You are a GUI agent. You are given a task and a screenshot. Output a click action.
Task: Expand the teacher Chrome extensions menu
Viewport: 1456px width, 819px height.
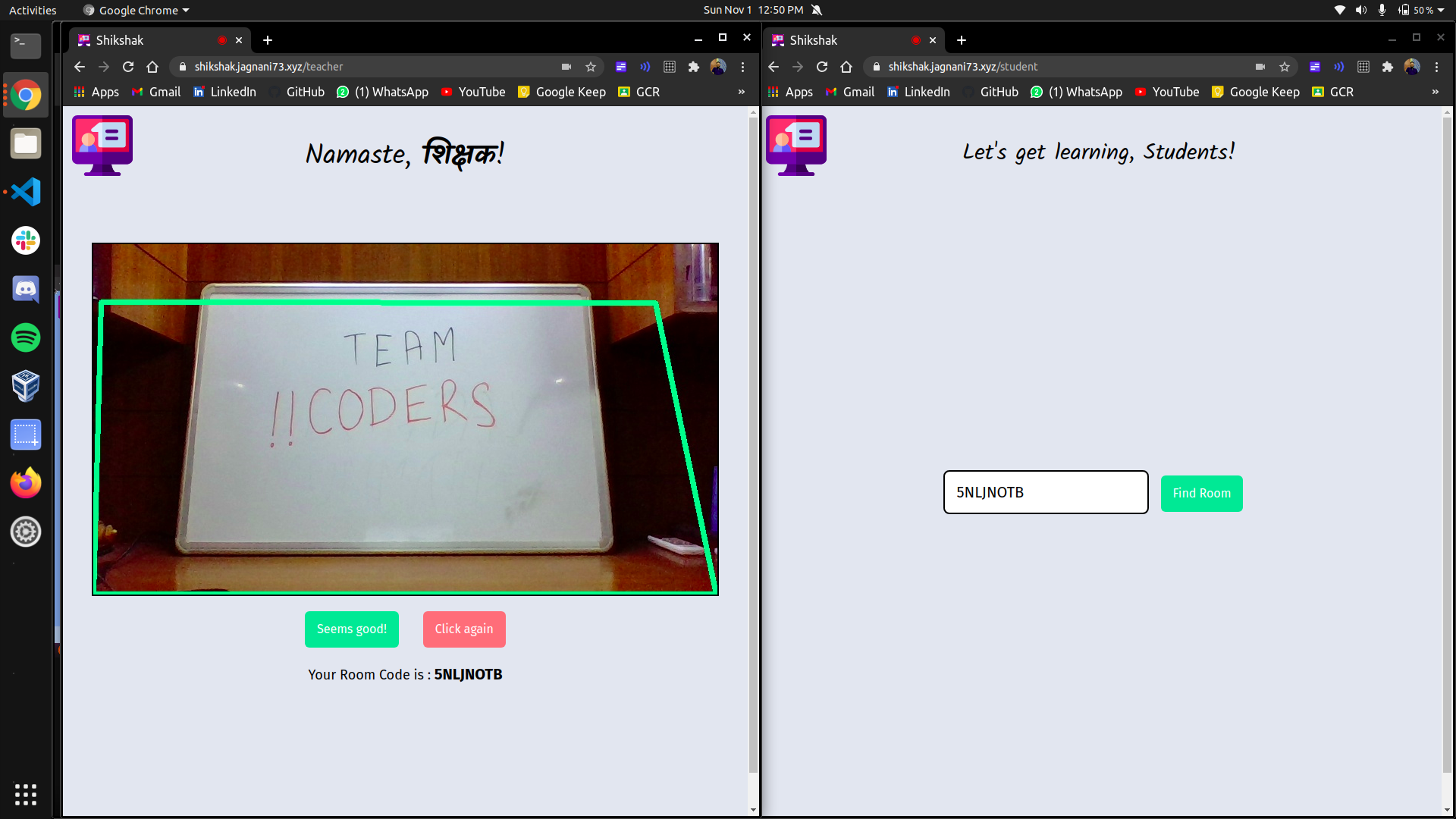[694, 66]
